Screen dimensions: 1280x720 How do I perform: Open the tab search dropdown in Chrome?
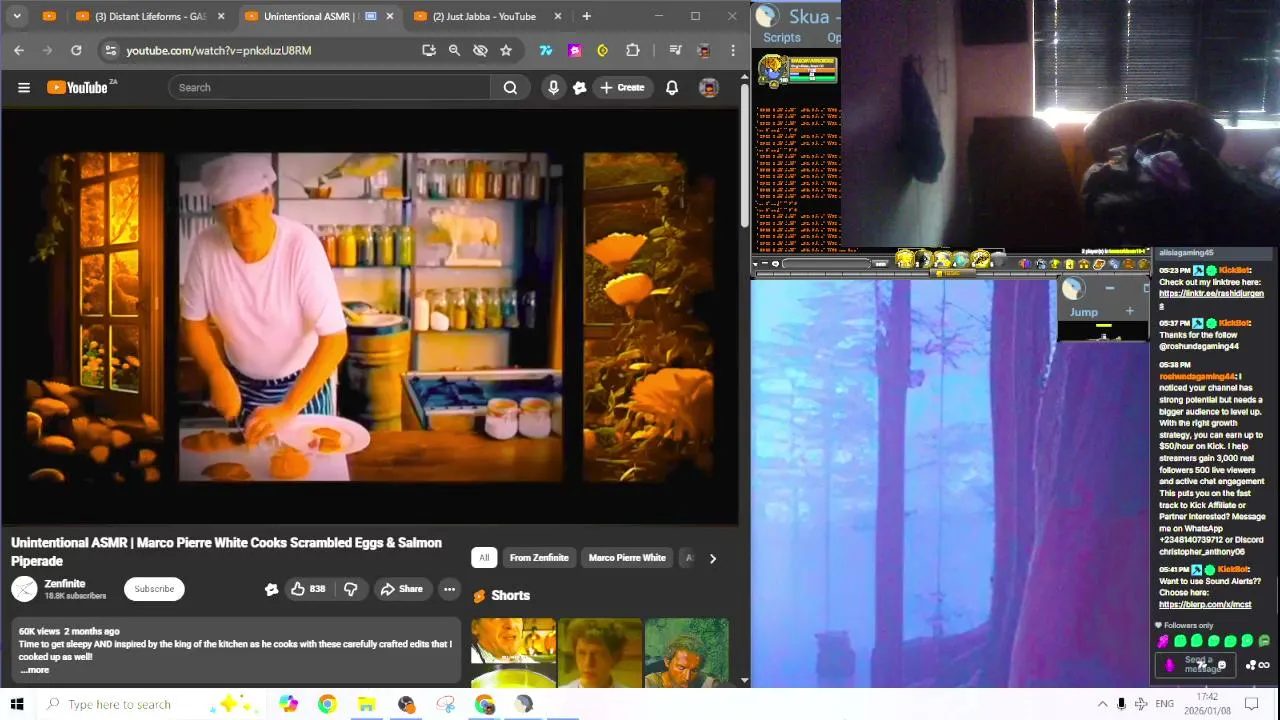click(17, 16)
